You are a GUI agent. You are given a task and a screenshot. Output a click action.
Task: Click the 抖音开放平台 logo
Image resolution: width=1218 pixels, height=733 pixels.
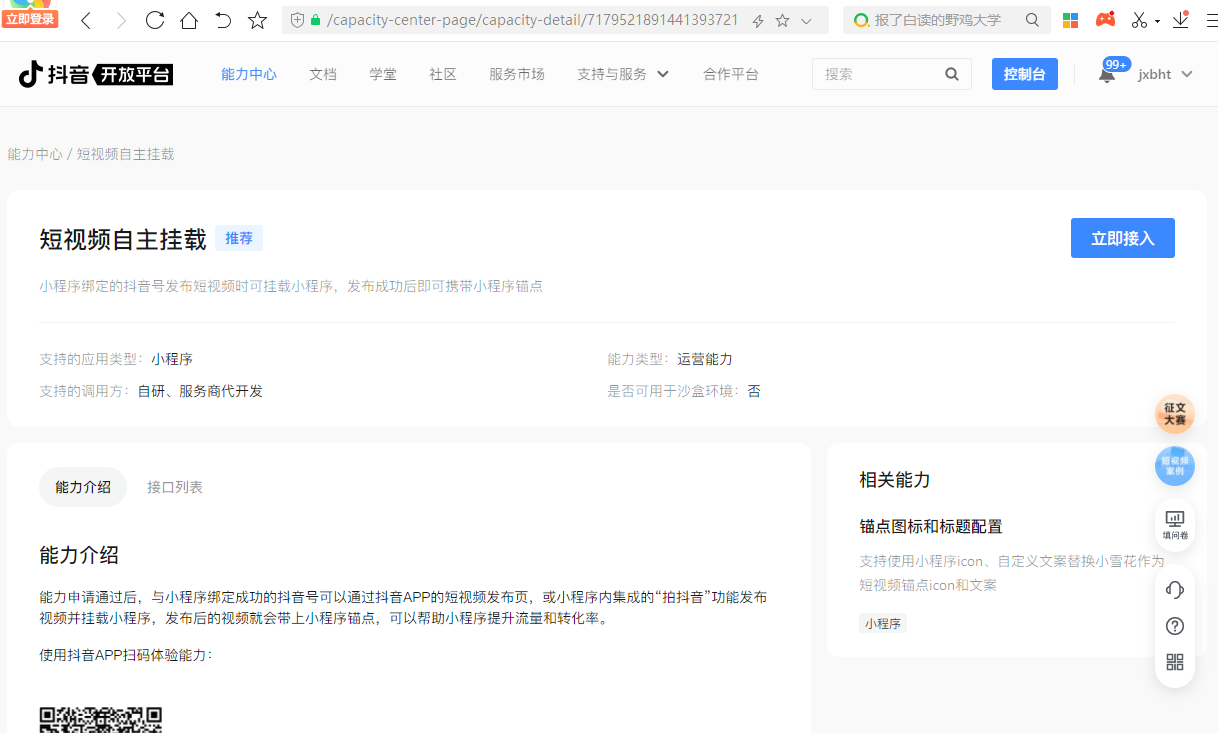[96, 74]
